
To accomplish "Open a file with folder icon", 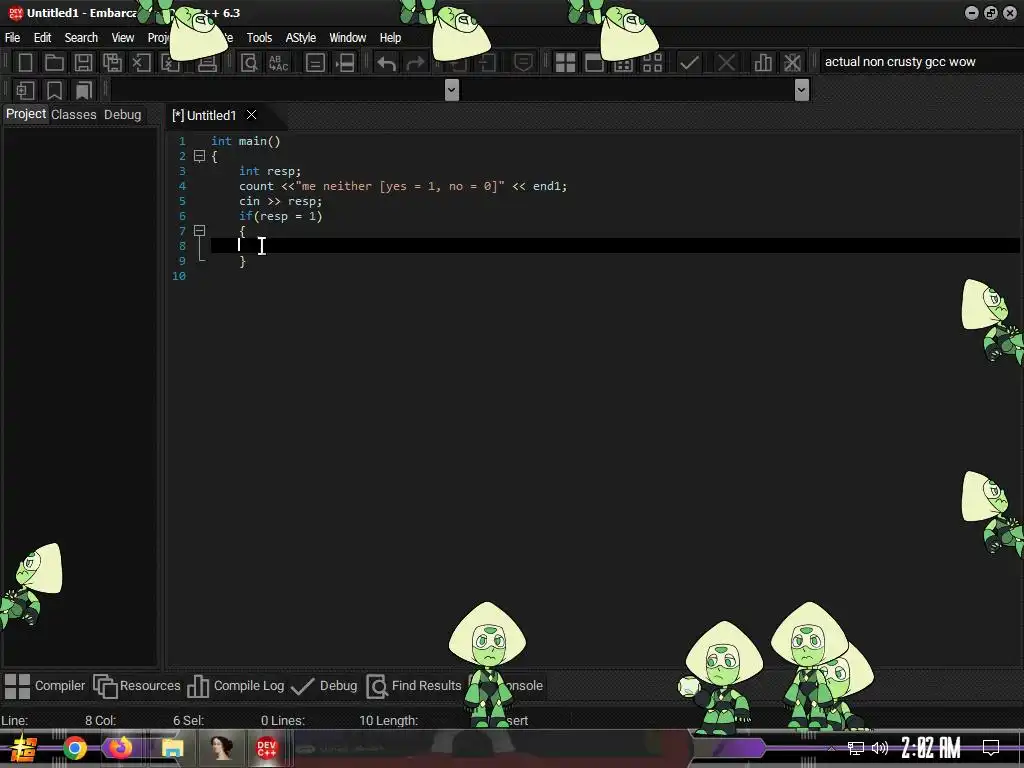I will point(54,63).
